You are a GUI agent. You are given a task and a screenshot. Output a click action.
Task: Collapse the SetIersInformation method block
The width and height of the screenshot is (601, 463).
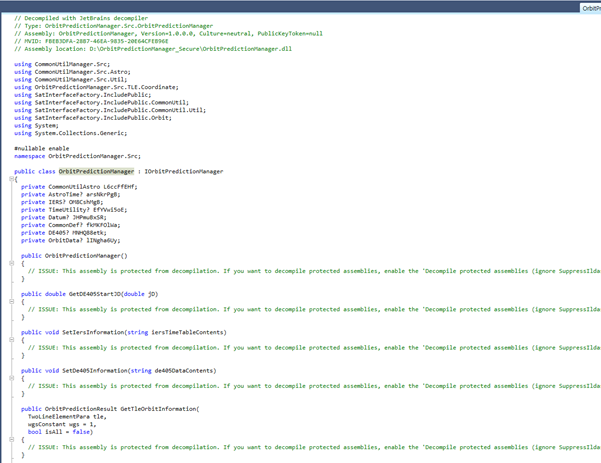click(11, 340)
